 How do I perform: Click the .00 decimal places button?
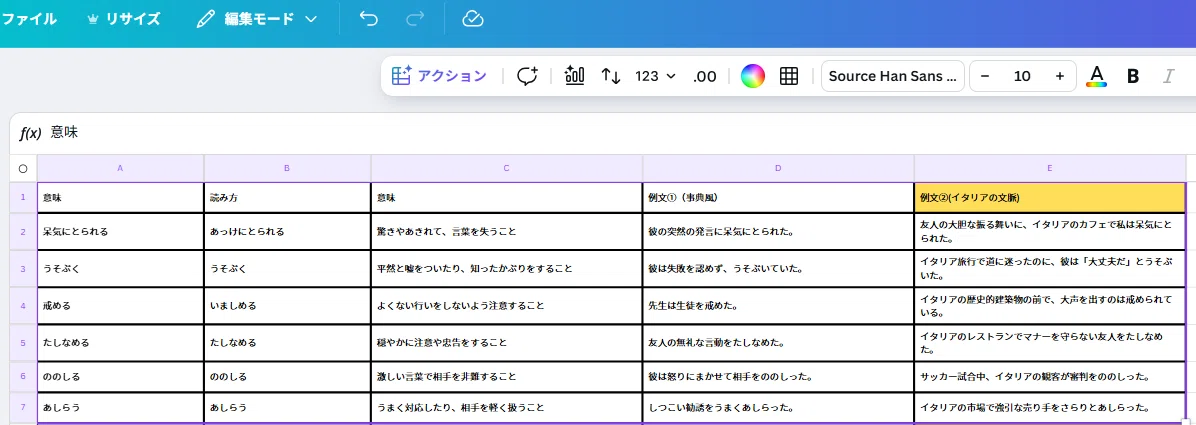pos(704,76)
